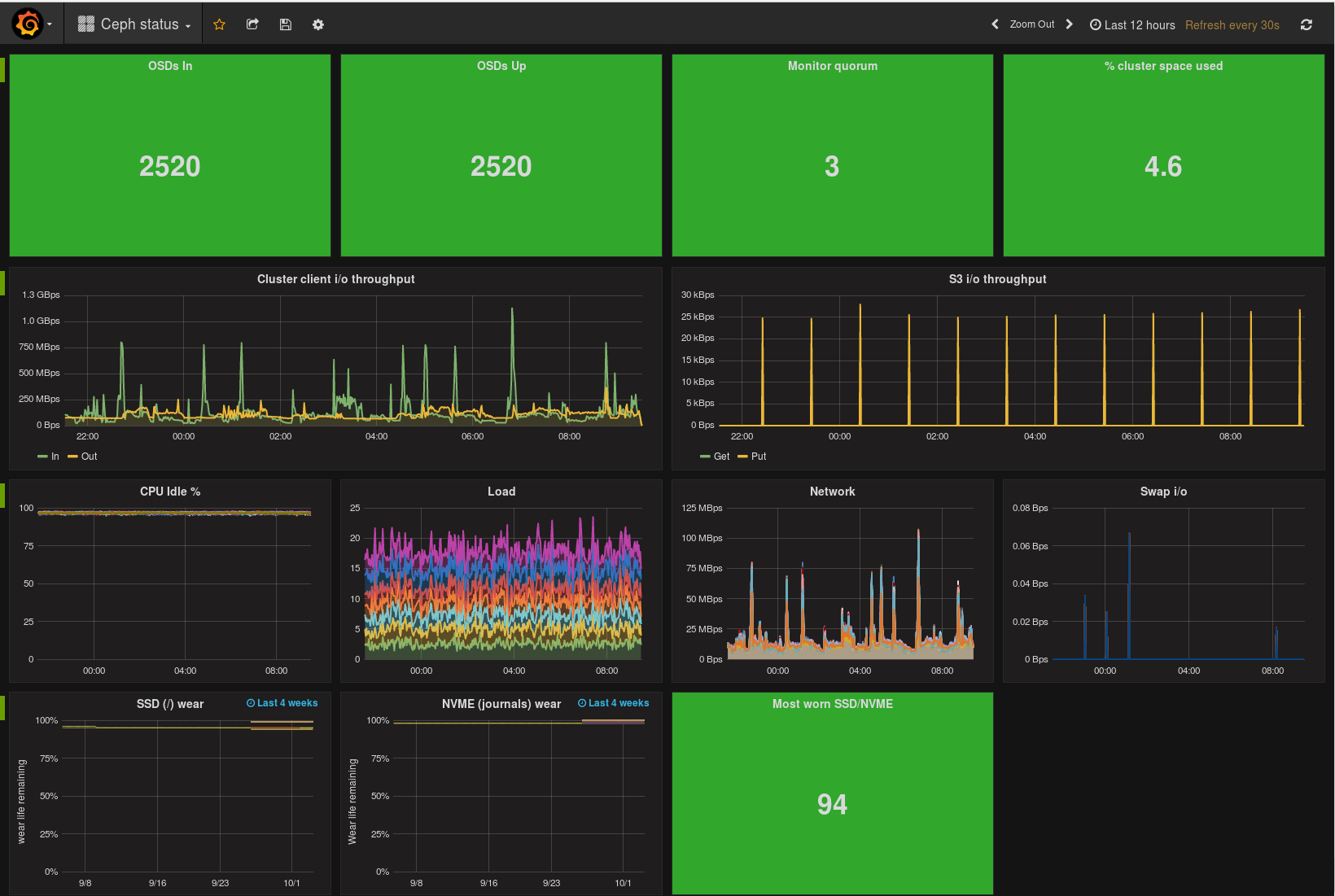Save the dashboard with the floppy disk icon
The width and height of the screenshot is (1335, 896).
pyautogui.click(x=286, y=24)
